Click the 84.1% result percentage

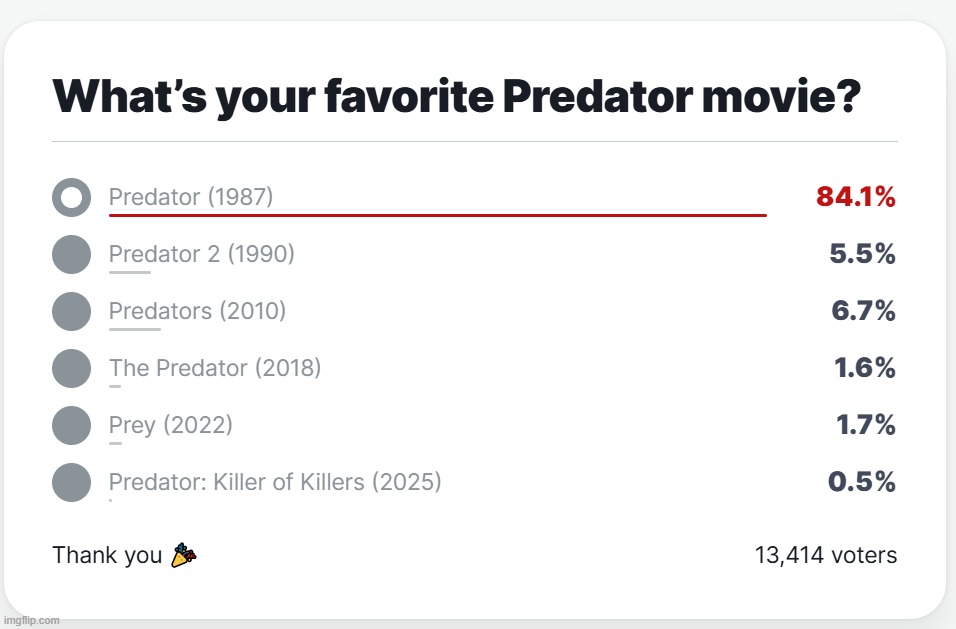[x=855, y=197]
